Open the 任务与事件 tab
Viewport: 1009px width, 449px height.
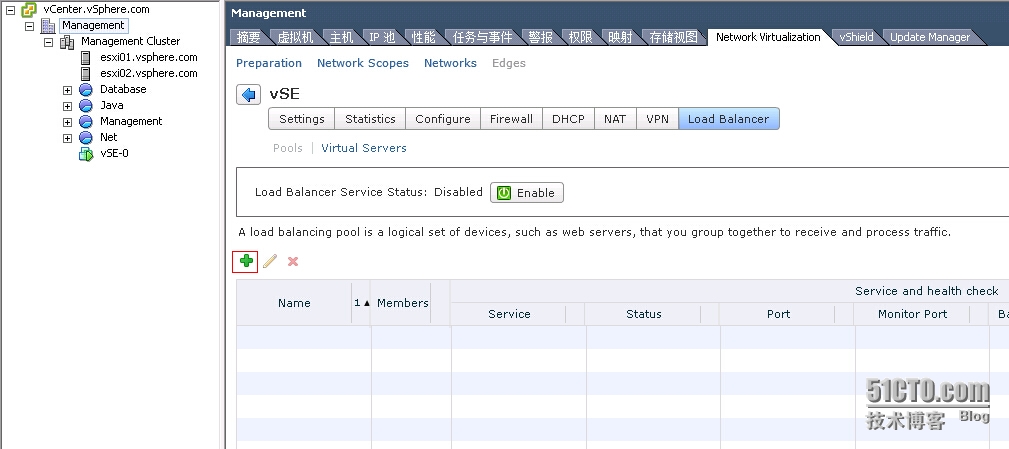pos(483,37)
